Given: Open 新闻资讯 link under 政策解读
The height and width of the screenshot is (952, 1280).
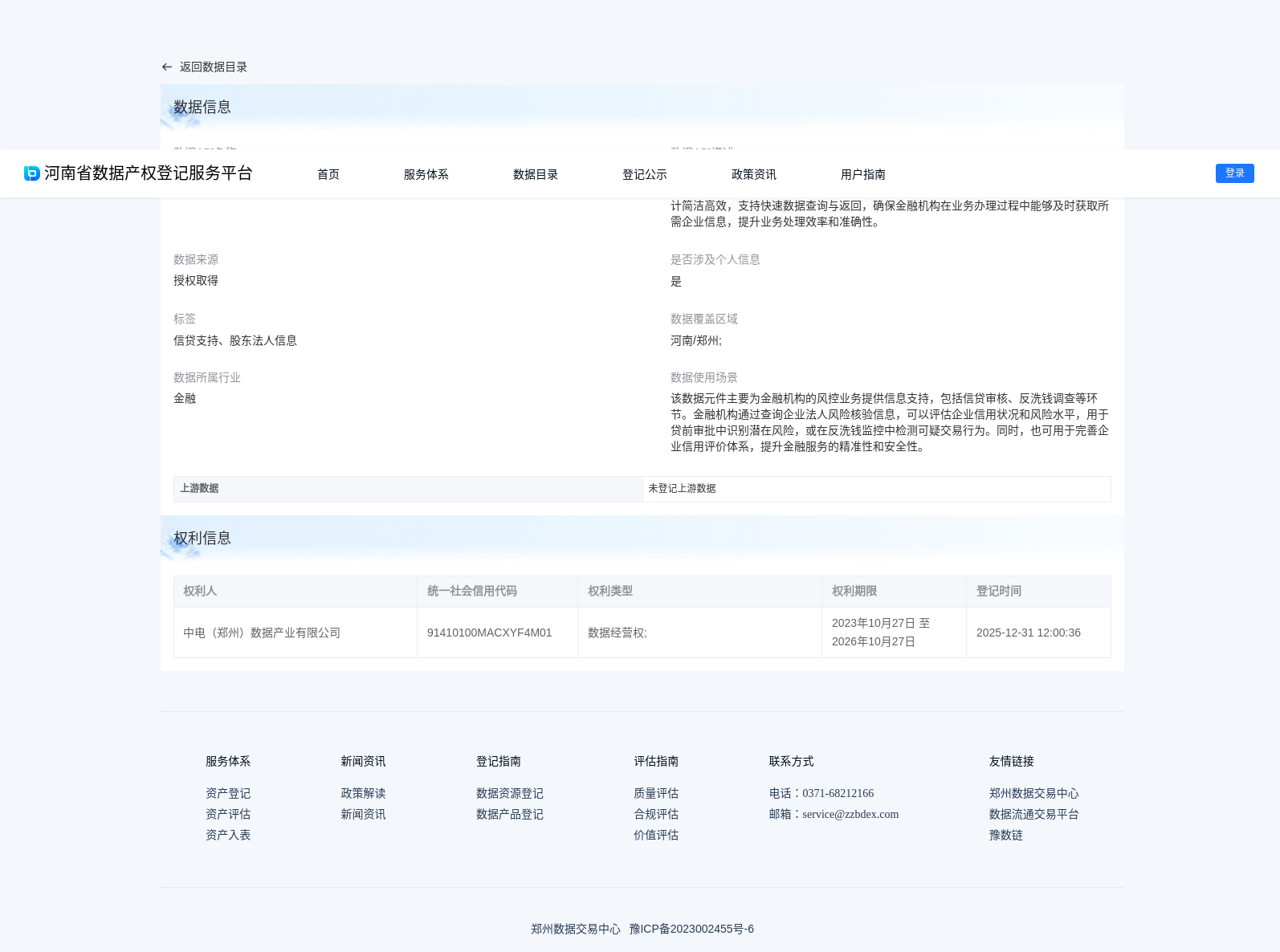Looking at the screenshot, I should click(x=363, y=814).
